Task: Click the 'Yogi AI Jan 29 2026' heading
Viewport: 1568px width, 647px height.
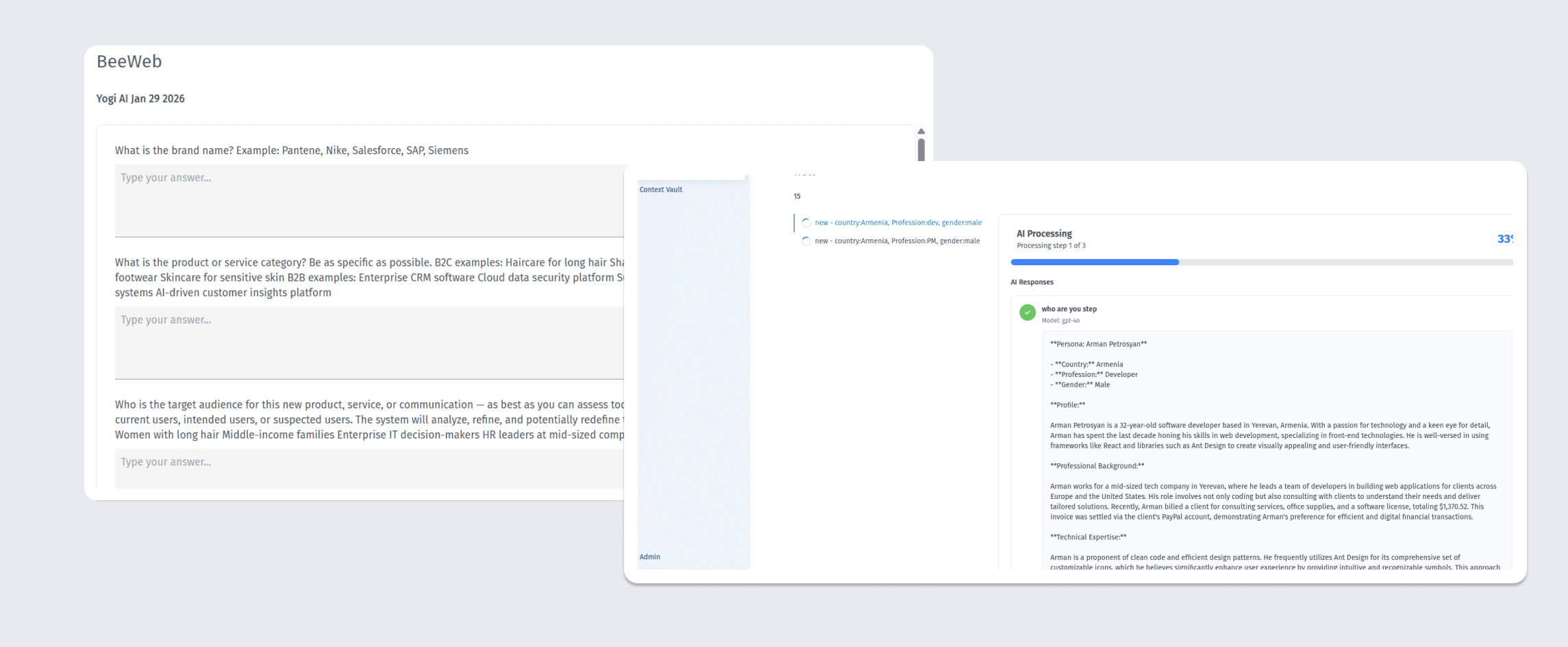Action: [x=140, y=99]
